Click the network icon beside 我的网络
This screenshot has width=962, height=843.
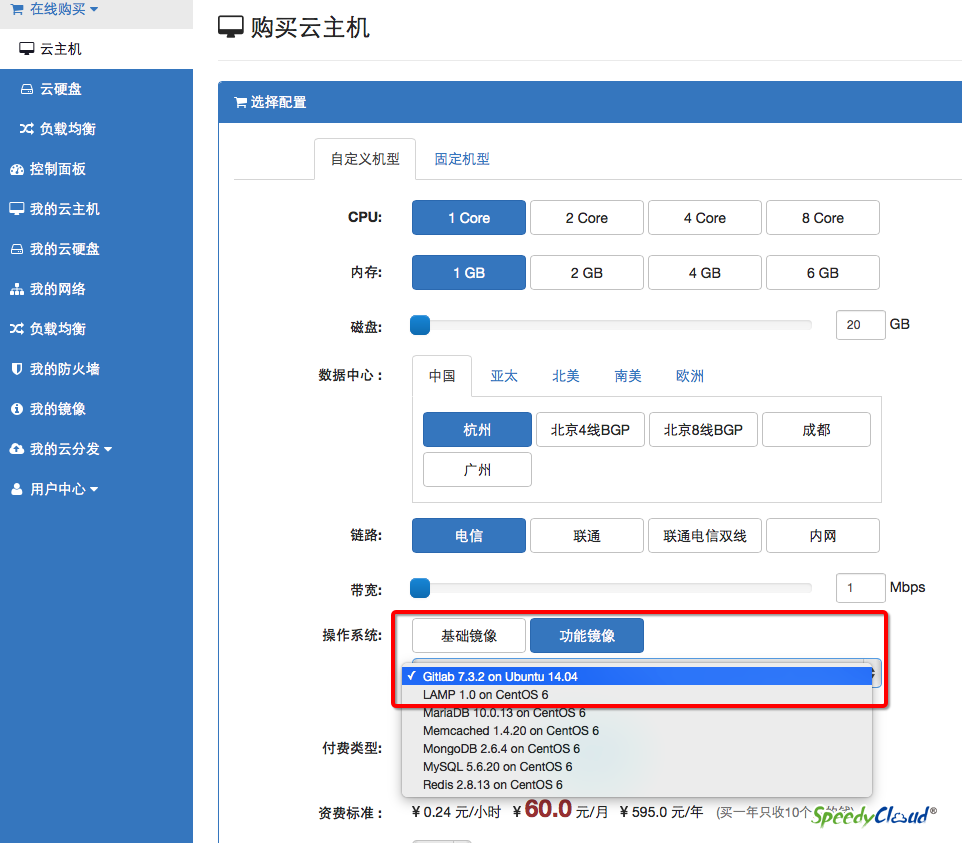click(x=17, y=289)
